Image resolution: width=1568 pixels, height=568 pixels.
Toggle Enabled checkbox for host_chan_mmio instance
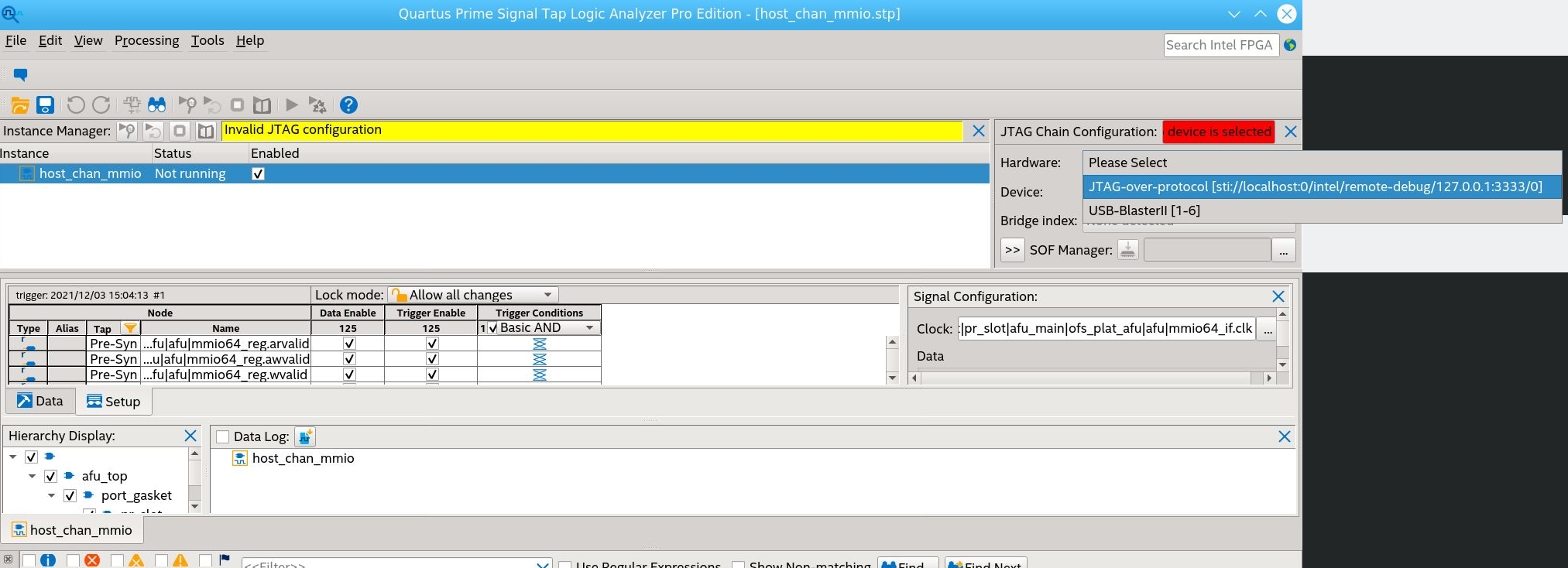click(259, 174)
